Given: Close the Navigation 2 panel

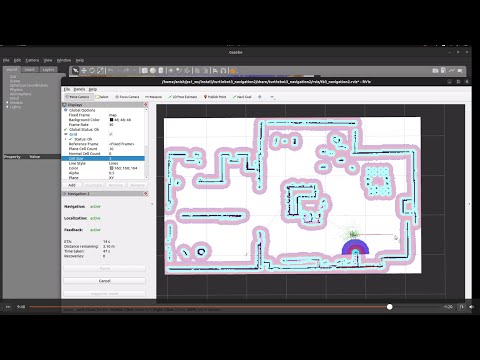Looking at the screenshot, I should [146, 194].
